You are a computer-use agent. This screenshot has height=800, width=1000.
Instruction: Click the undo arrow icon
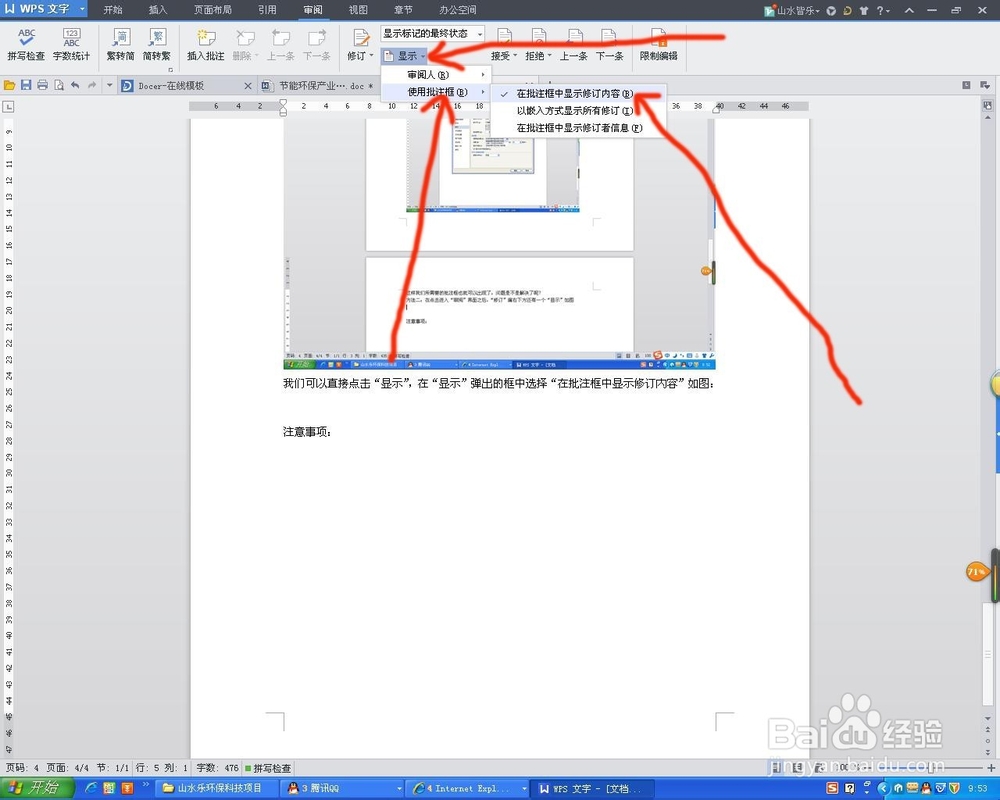pyautogui.click(x=75, y=85)
